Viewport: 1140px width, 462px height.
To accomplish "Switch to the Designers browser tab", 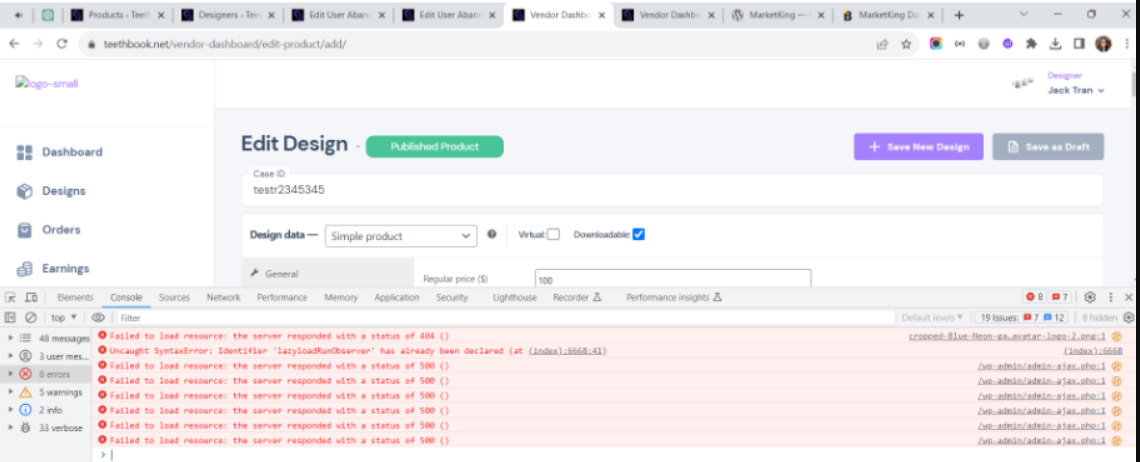I will [x=228, y=15].
